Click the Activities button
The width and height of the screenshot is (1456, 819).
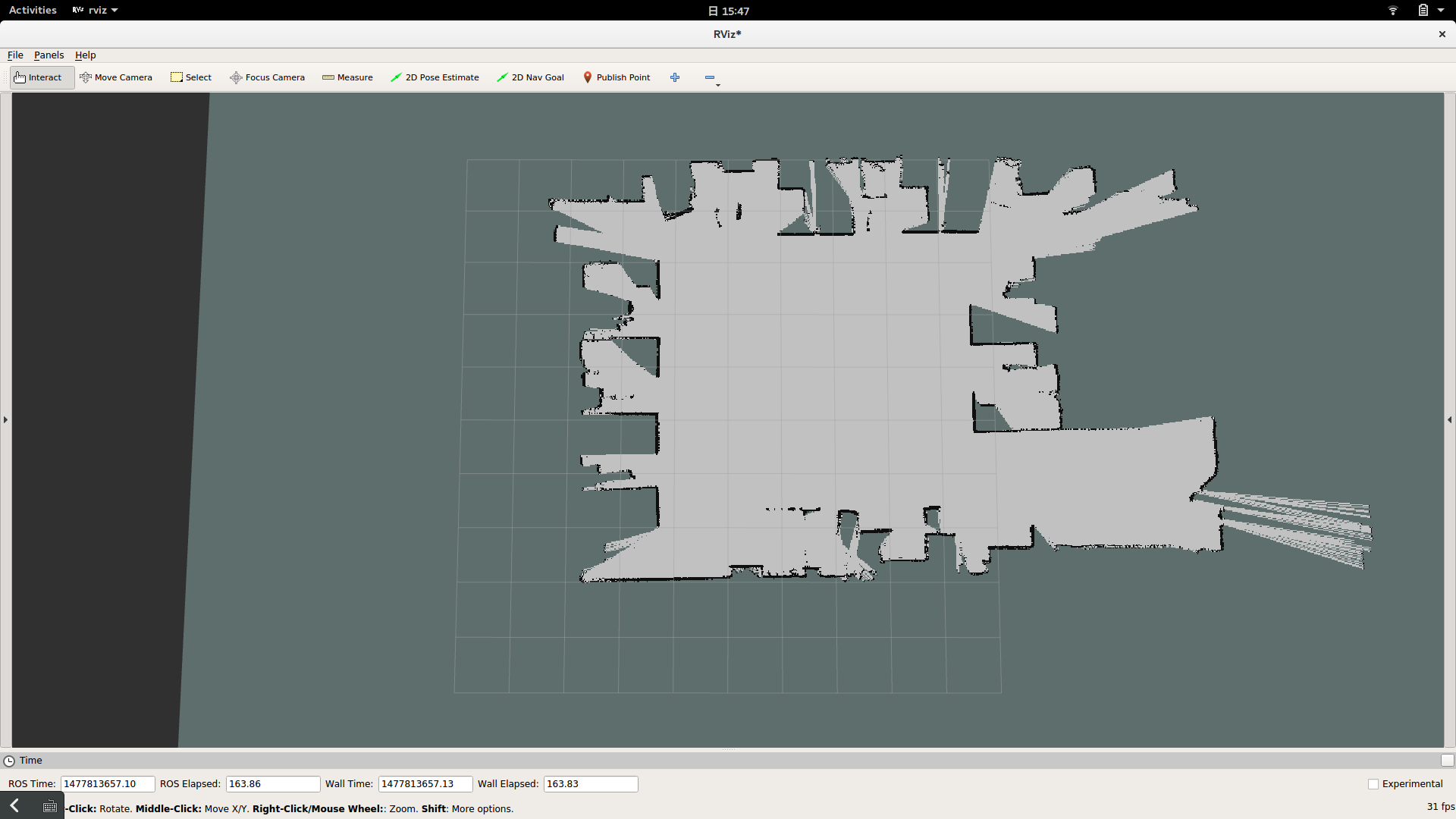point(33,10)
